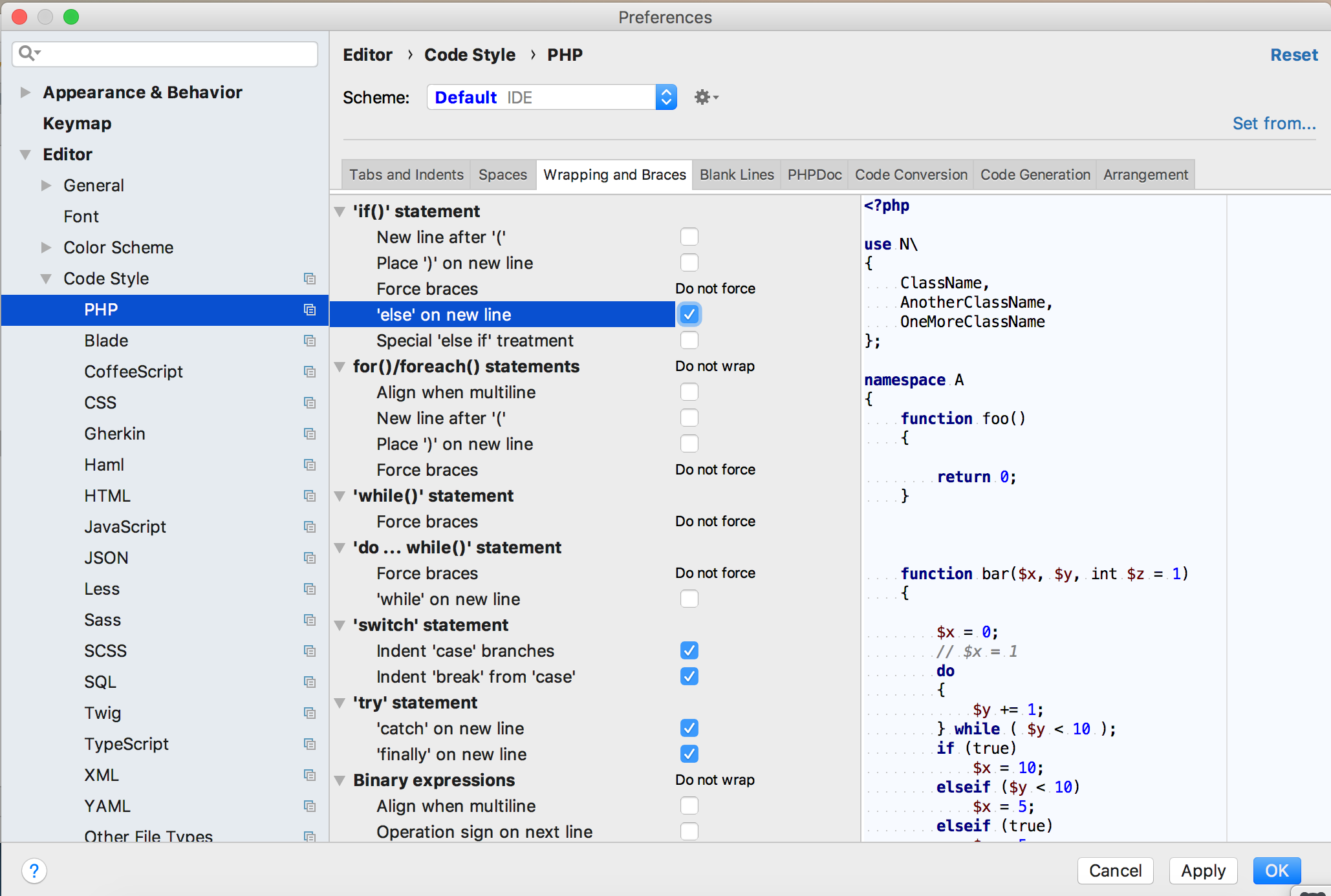Enable Special 'else if' treatment checkbox

tap(689, 341)
